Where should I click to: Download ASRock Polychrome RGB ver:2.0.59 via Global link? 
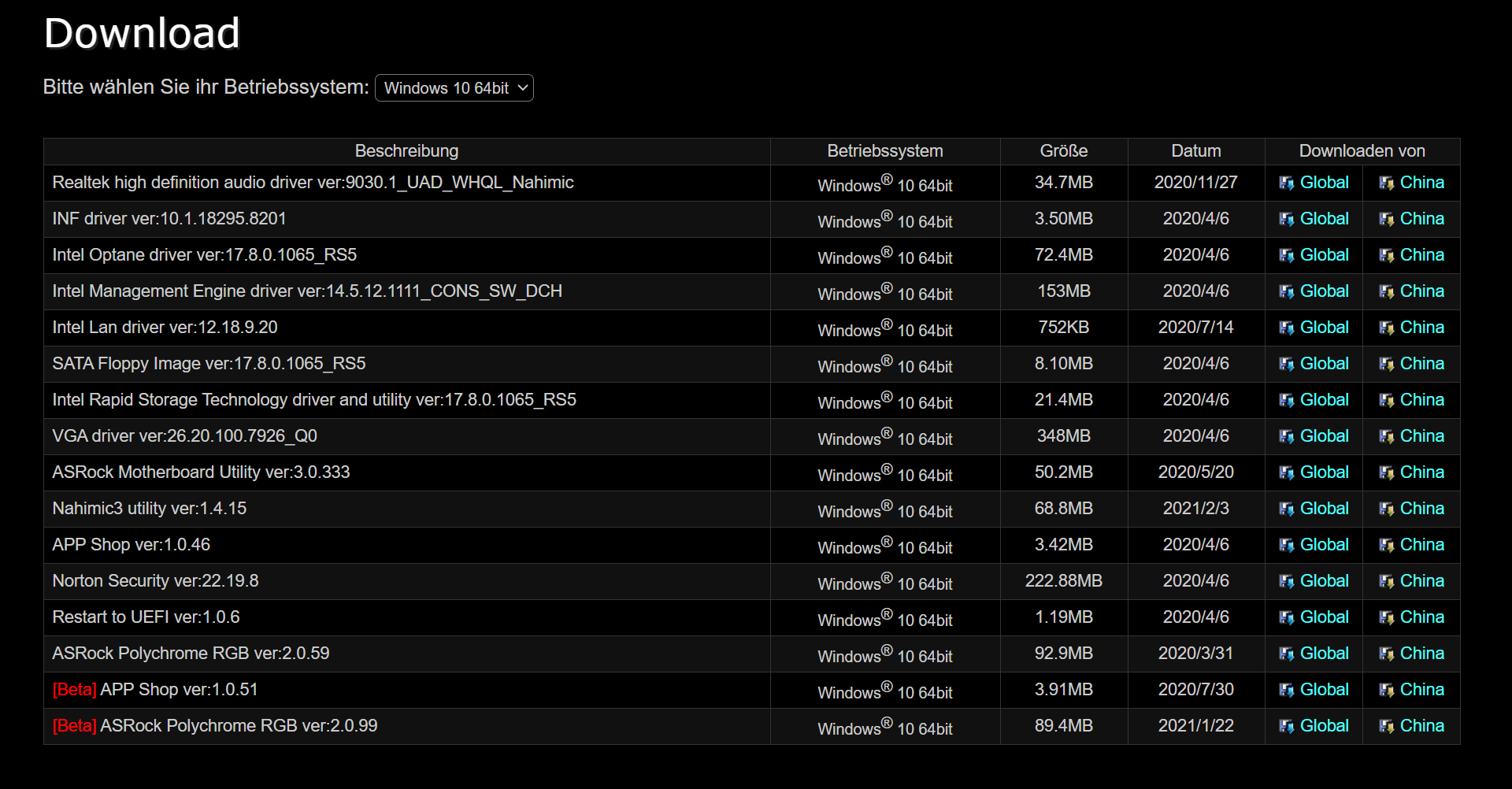[1324, 654]
